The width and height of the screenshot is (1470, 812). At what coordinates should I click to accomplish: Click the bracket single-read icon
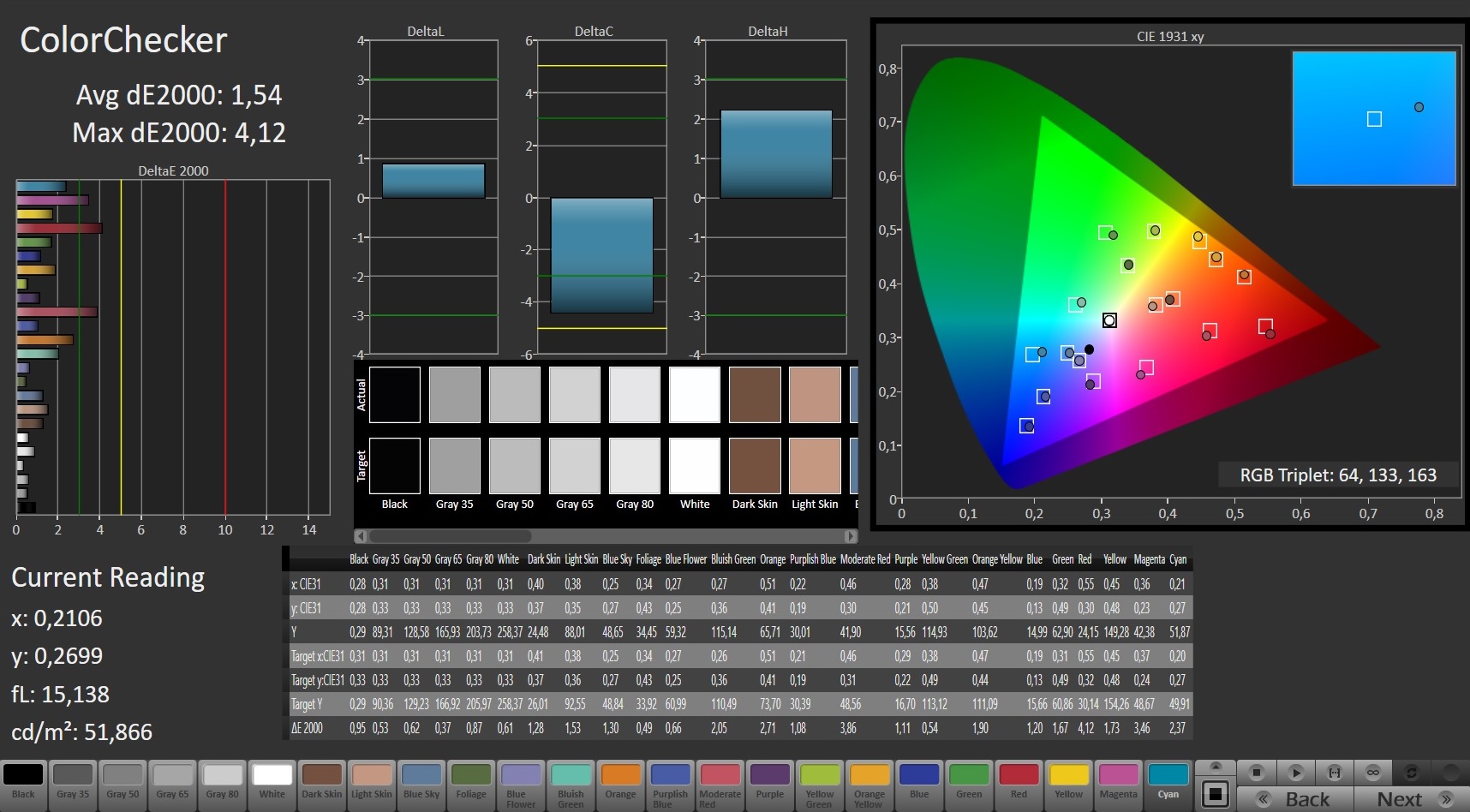click(1335, 773)
